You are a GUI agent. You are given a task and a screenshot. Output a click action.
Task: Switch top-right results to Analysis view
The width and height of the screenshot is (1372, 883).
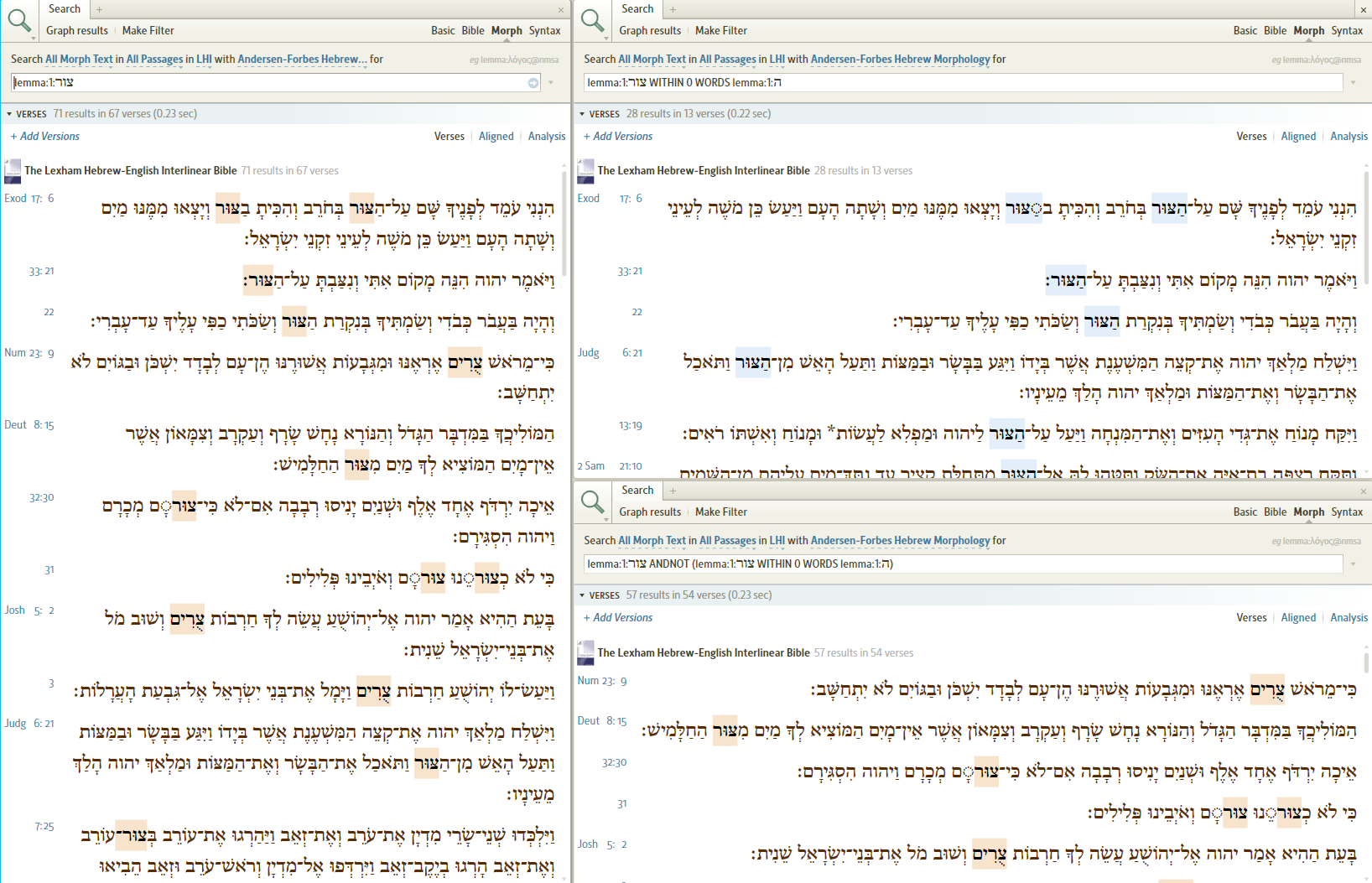pyautogui.click(x=1349, y=136)
